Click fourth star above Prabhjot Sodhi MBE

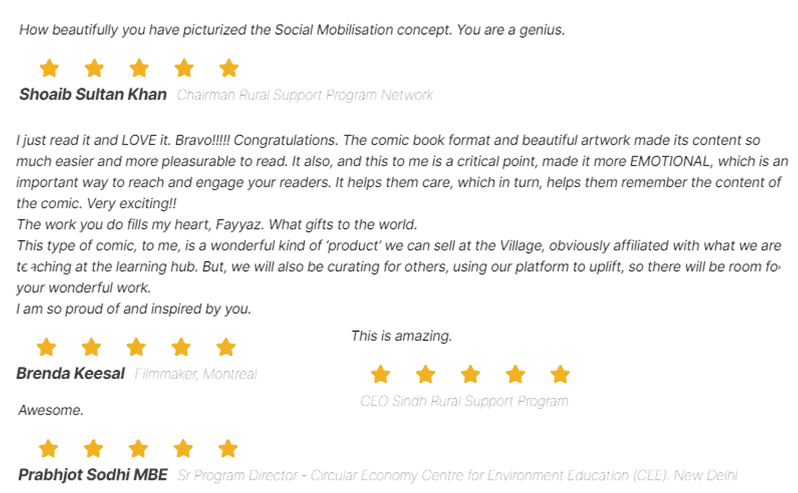point(183,449)
